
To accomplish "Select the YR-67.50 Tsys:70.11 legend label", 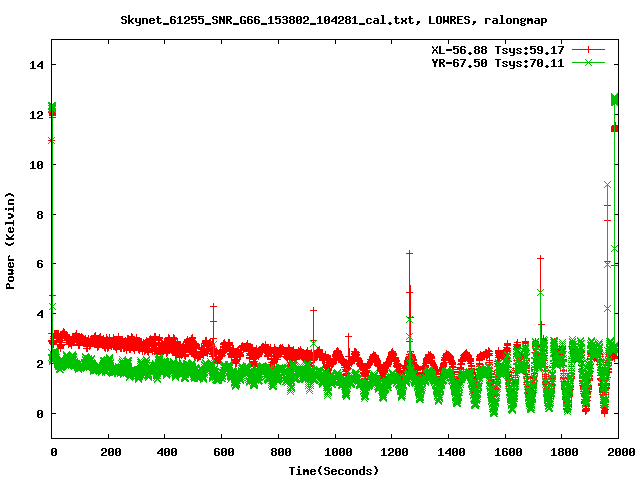I will (x=498, y=63).
